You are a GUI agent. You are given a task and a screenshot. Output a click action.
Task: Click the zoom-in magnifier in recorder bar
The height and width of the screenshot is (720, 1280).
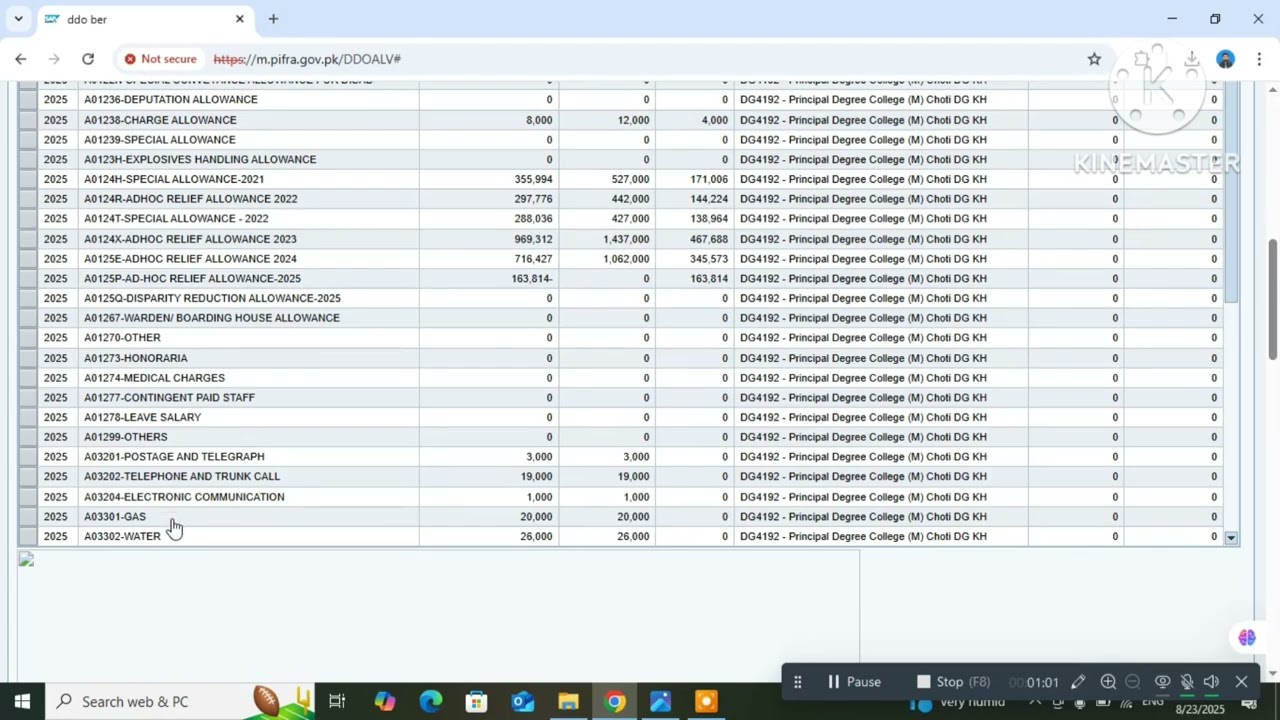pyautogui.click(x=1108, y=682)
